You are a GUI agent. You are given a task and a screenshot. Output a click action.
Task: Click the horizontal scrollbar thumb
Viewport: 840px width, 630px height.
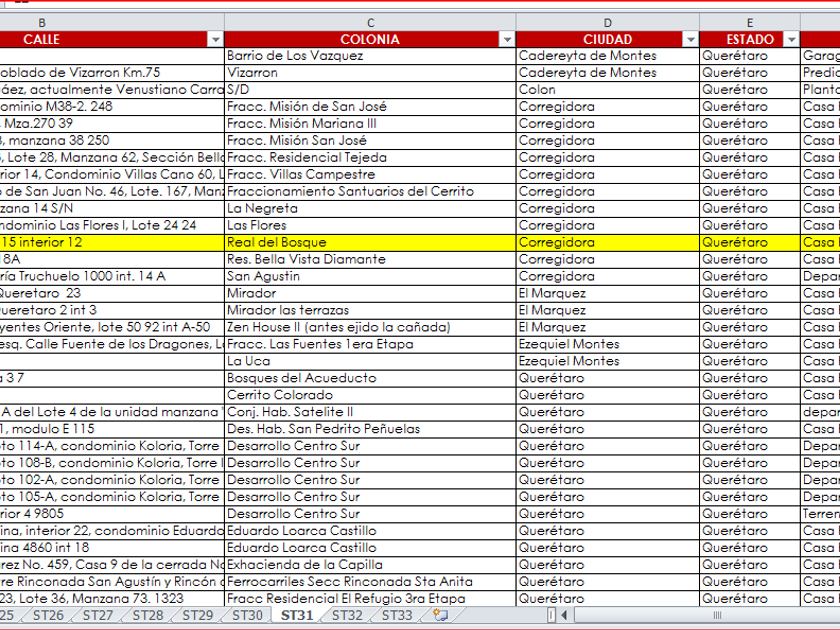click(x=717, y=615)
